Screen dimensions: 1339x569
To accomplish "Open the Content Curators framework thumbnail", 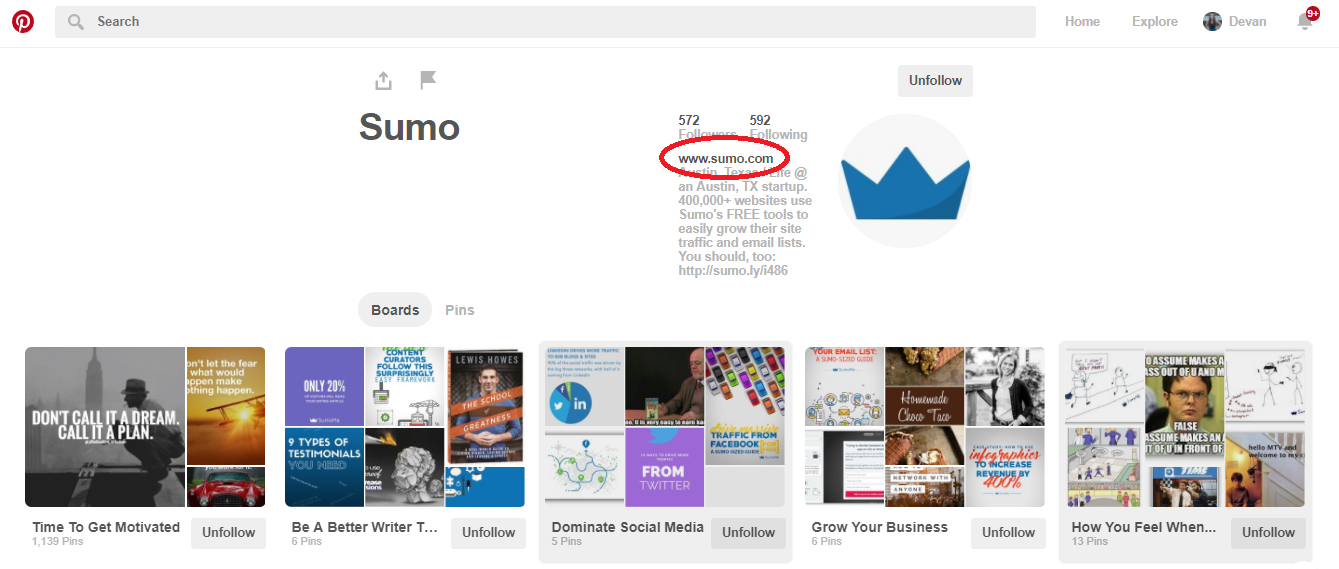I will [x=405, y=386].
